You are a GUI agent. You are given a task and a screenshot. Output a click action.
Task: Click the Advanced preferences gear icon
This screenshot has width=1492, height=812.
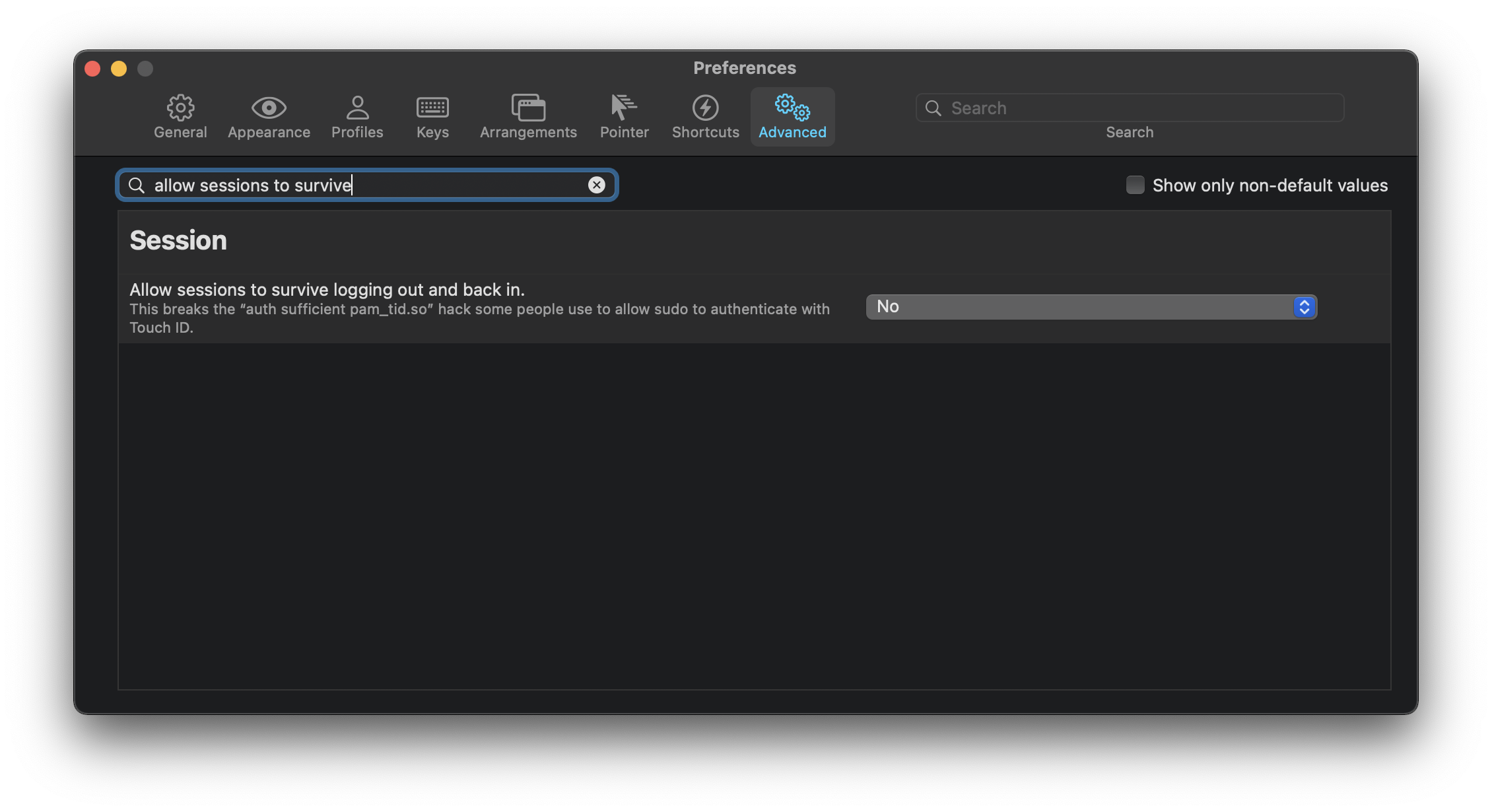click(792, 106)
